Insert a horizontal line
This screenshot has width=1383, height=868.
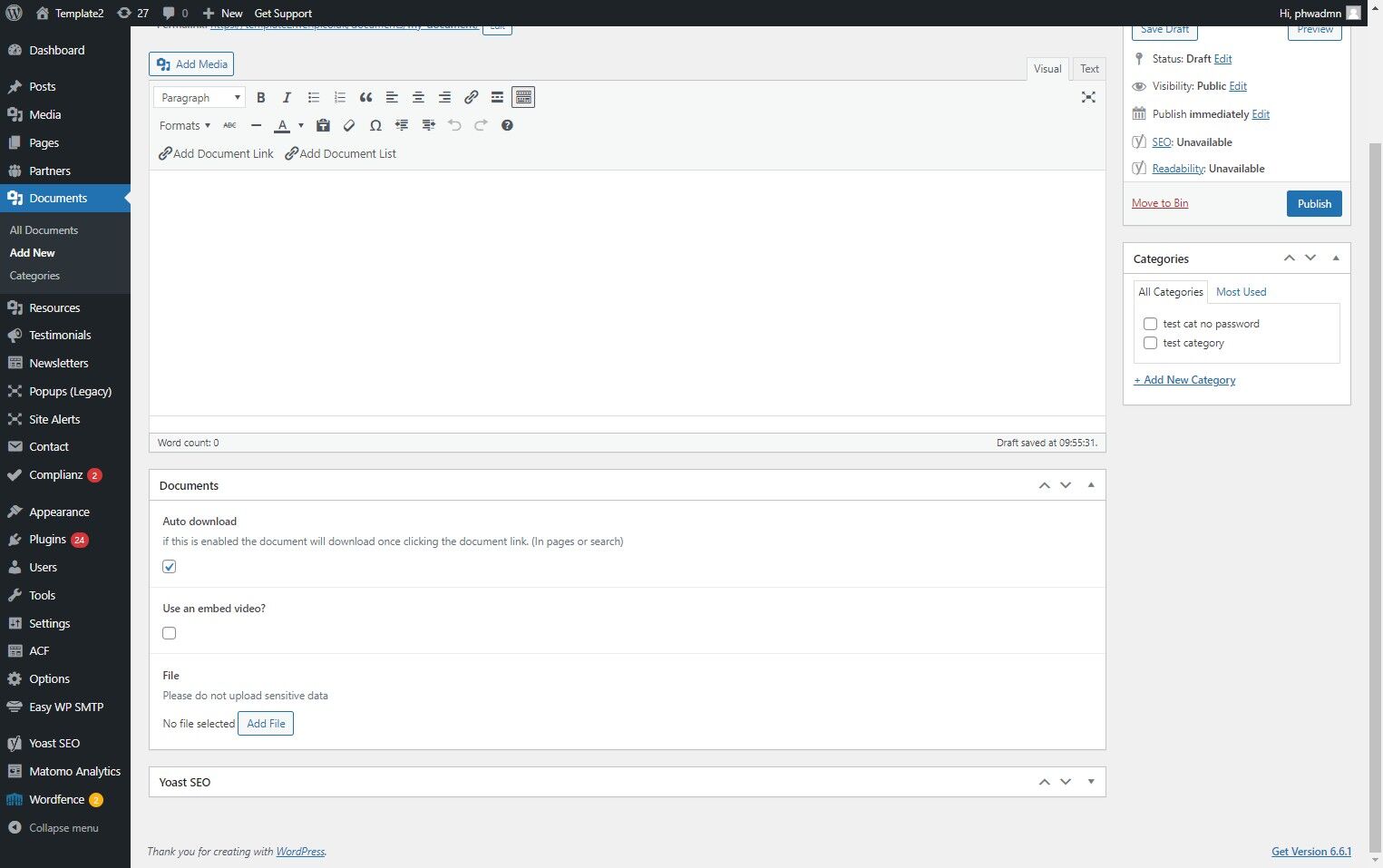coord(256,125)
